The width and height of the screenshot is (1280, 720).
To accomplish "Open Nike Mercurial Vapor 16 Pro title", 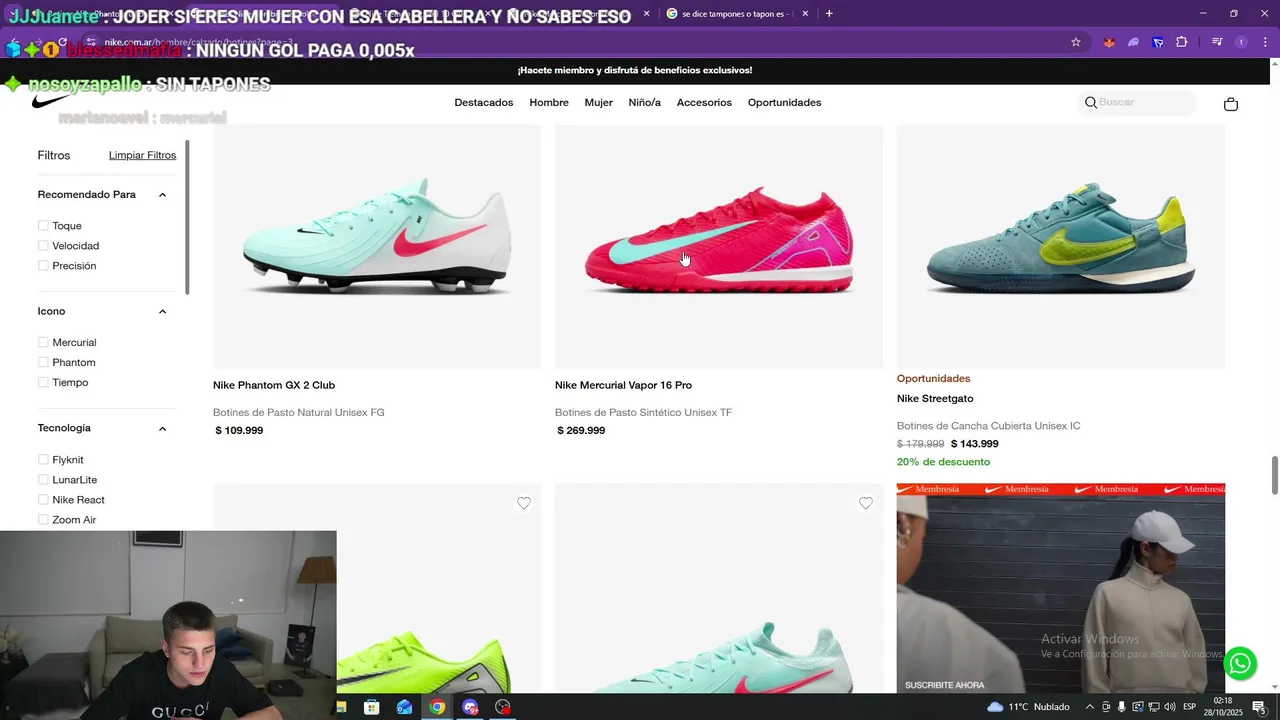I will pos(623,385).
